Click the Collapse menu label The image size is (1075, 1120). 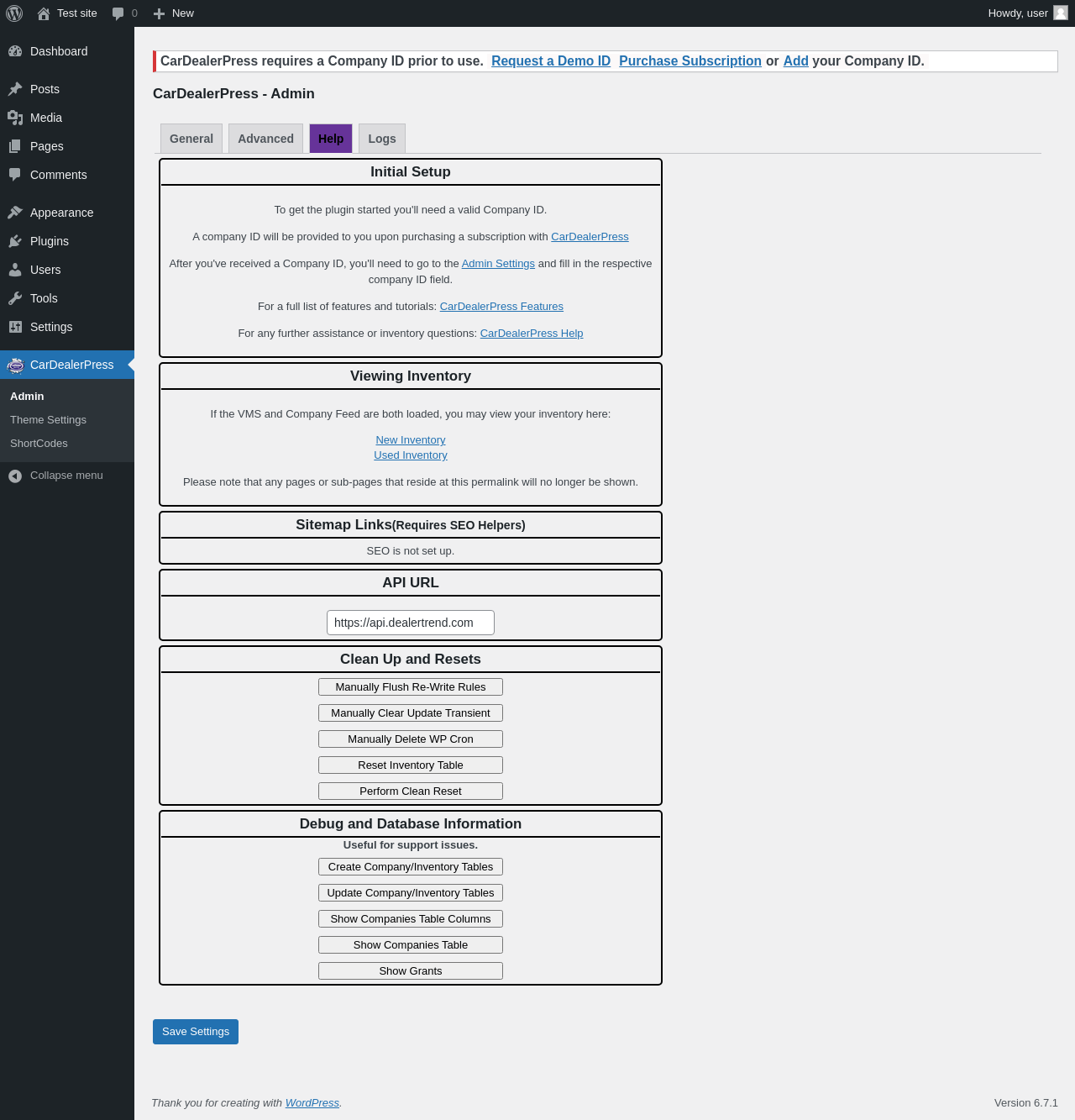66,476
